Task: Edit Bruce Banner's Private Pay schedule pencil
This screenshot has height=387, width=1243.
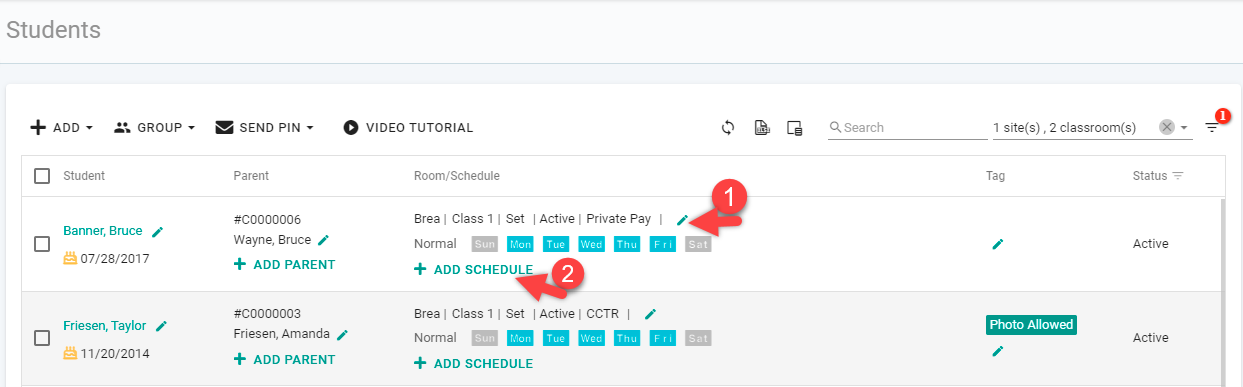Action: (682, 219)
